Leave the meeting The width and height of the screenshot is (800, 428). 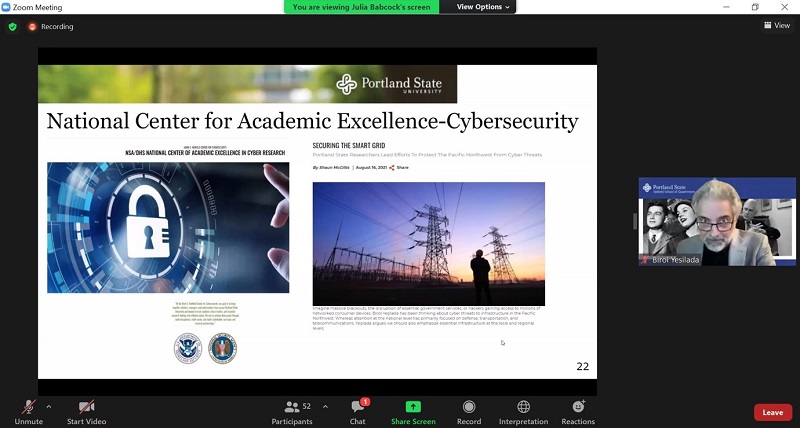click(x=772, y=412)
